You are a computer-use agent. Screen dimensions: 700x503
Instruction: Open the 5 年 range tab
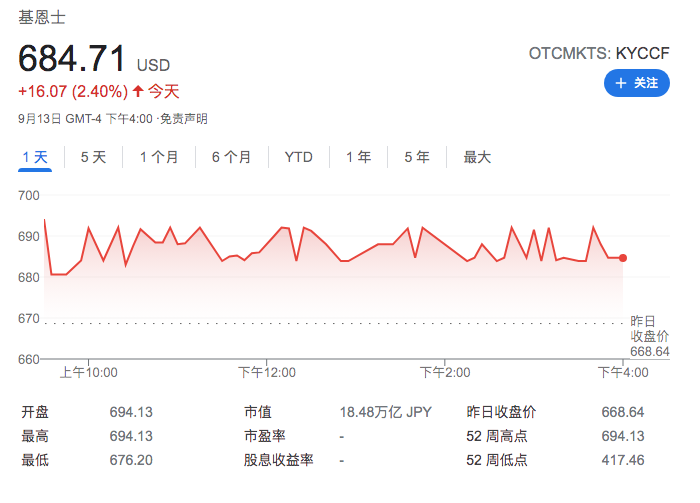click(417, 157)
